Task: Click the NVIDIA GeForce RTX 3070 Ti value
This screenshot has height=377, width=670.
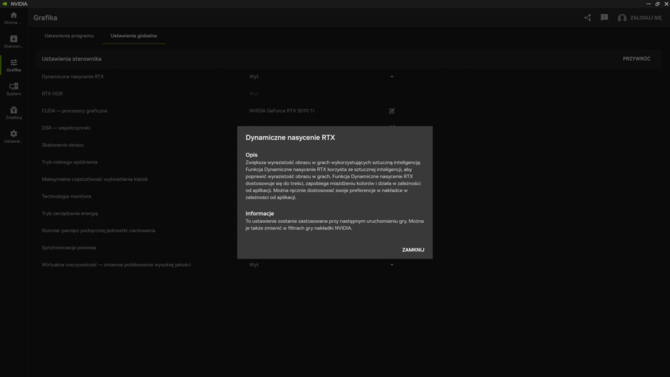Action: click(282, 111)
